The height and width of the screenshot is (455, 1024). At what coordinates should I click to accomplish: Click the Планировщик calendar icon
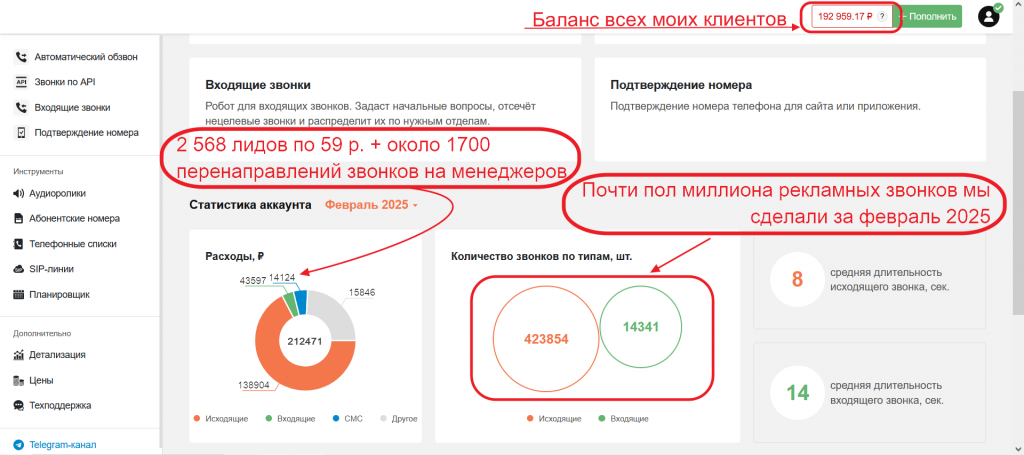click(x=18, y=294)
